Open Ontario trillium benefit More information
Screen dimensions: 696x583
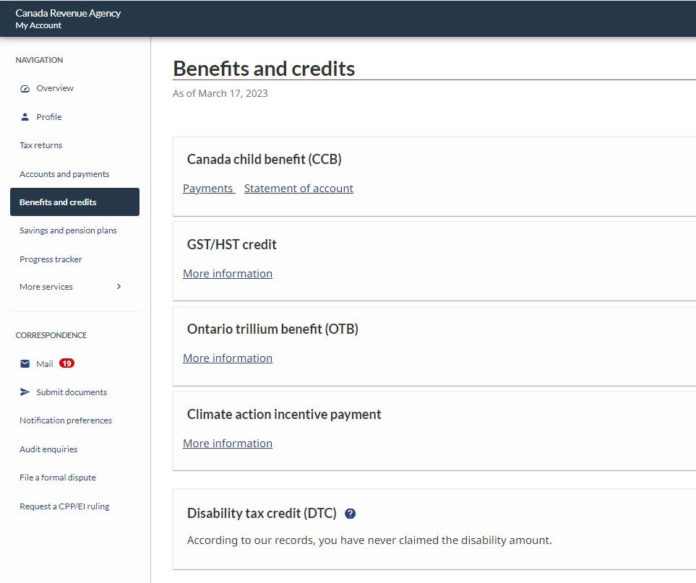coord(227,358)
